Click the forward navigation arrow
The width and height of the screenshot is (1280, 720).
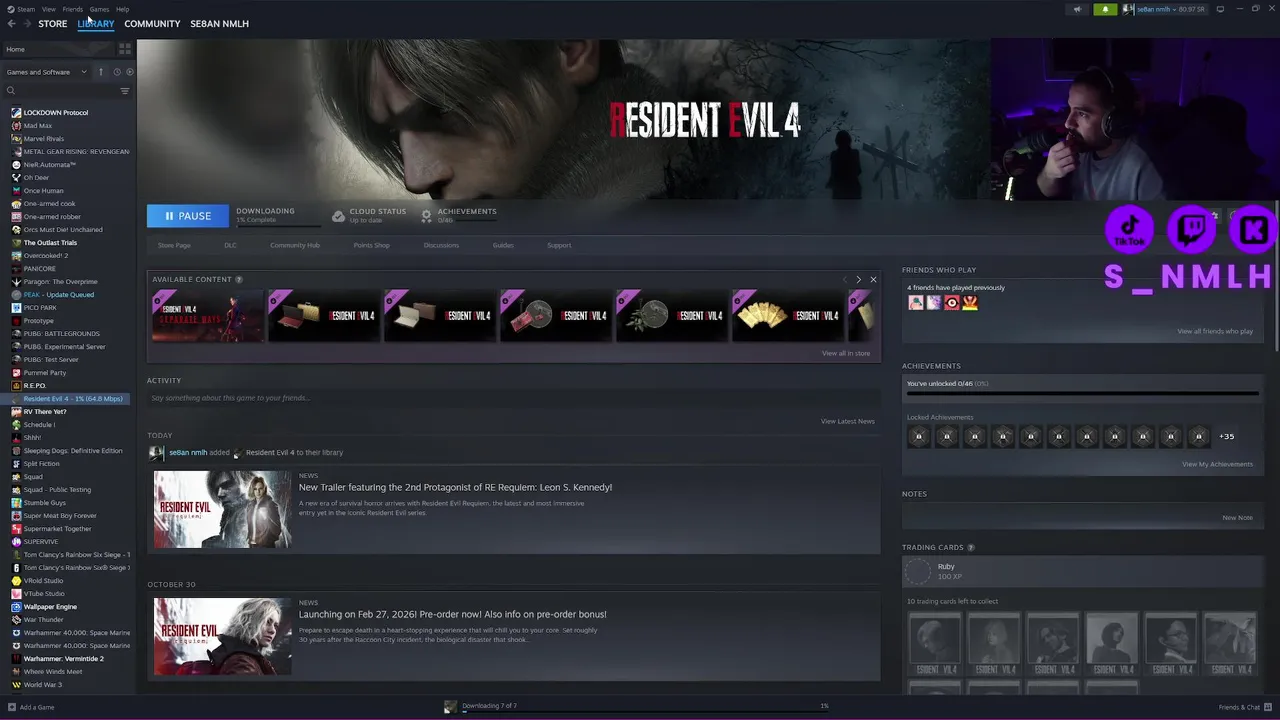[26, 23]
